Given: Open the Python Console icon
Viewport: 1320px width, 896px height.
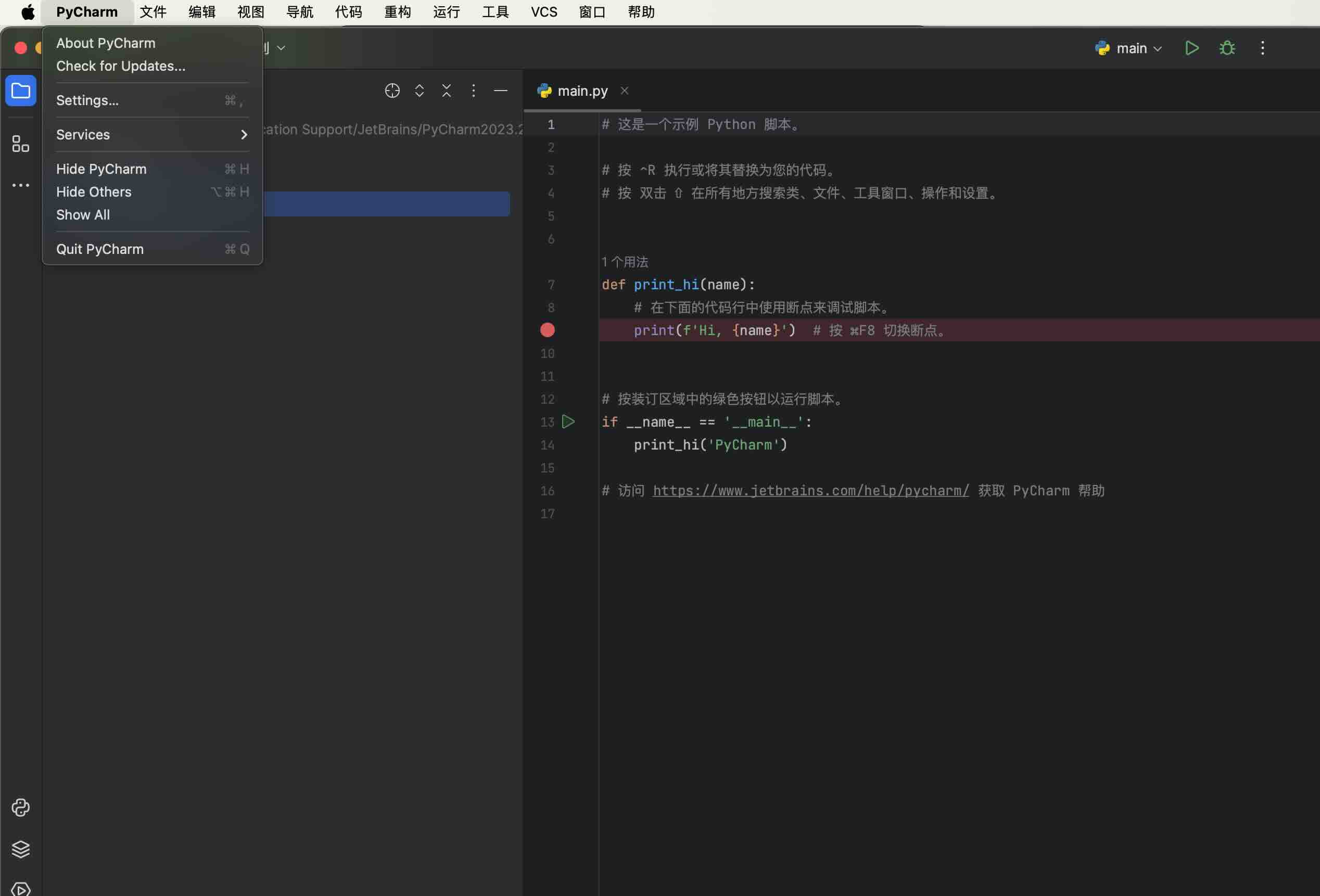Looking at the screenshot, I should point(20,808).
